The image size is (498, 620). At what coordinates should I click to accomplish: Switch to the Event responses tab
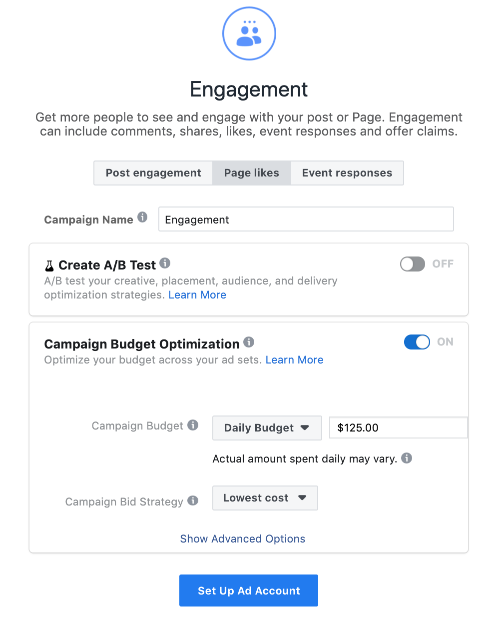click(347, 173)
